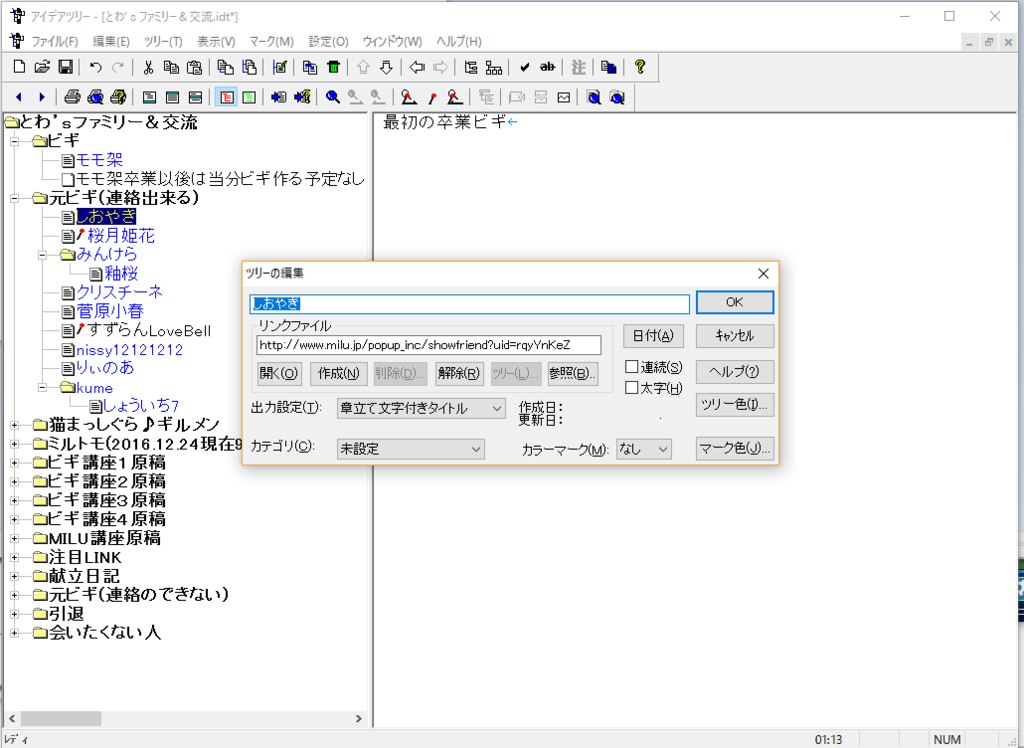Image resolution: width=1024 pixels, height=748 pixels.
Task: Delete item with the green trash can icon
Action: 333,67
